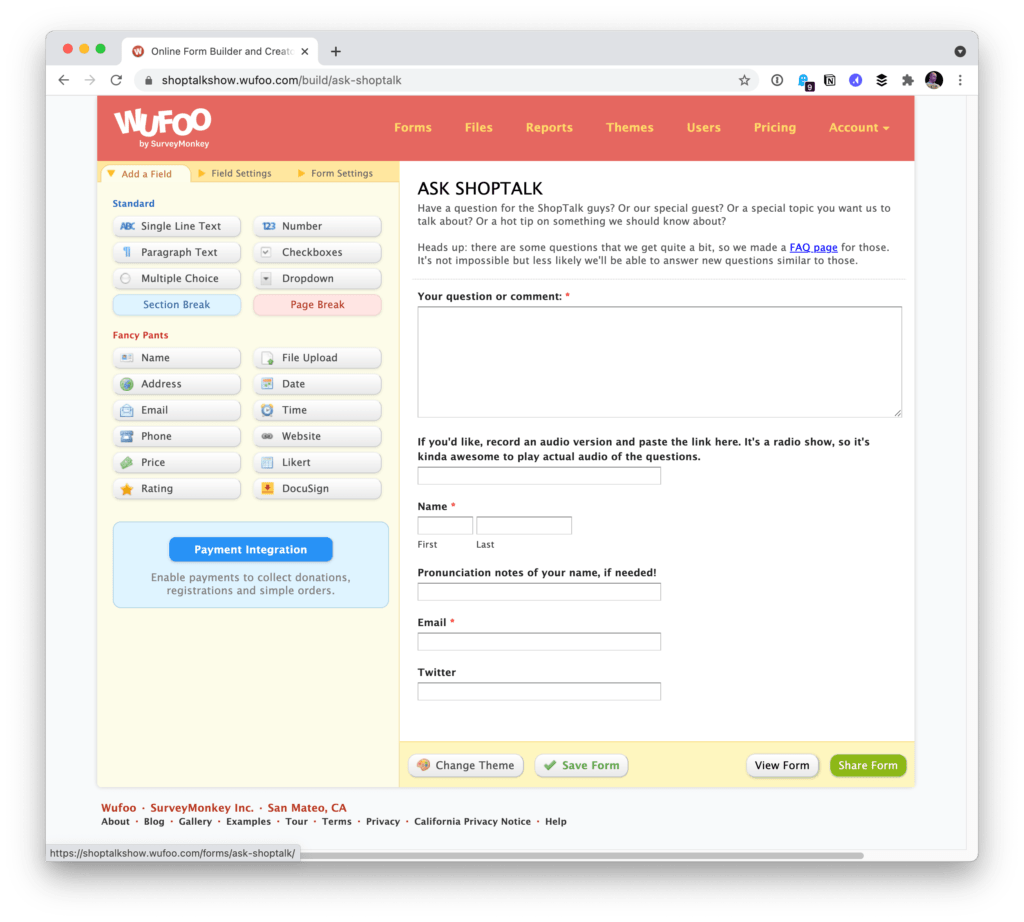Open the Pricing page

[x=775, y=127]
